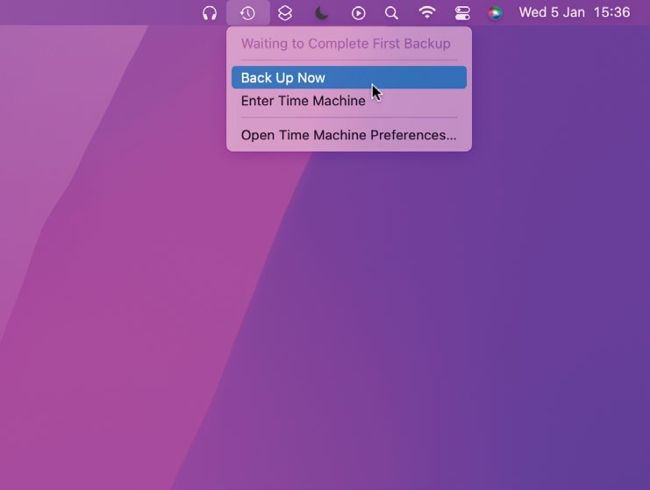The width and height of the screenshot is (650, 490).
Task: Click the separator line above Back Up Now
Action: pos(348,61)
